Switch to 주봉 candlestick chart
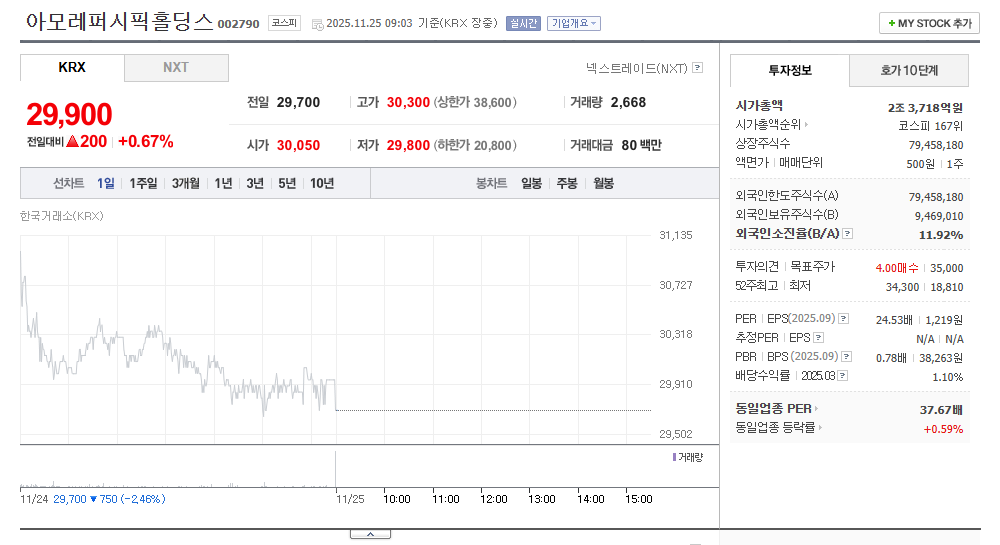 tap(567, 184)
